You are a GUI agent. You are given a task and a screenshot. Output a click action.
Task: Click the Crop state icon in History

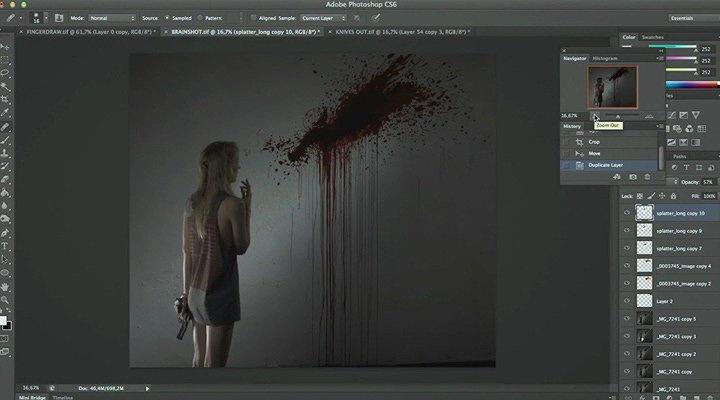579,141
